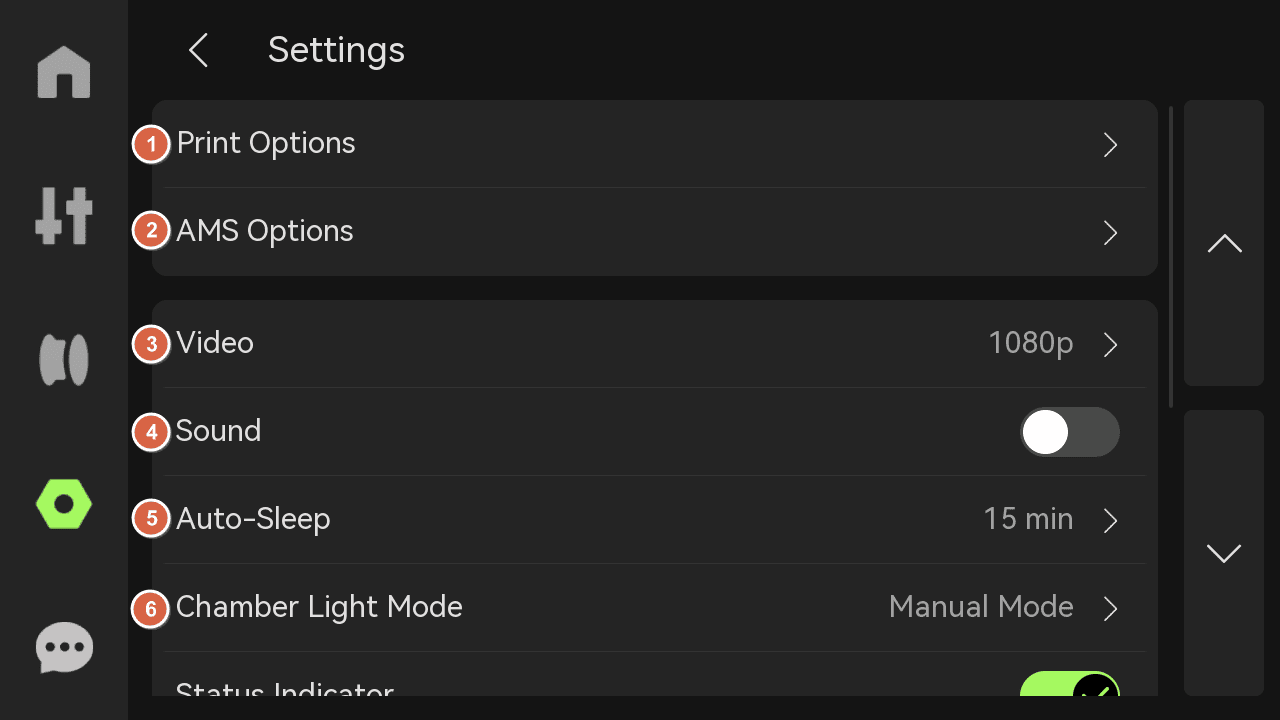Expand Print Options with its chevron

tap(1110, 145)
